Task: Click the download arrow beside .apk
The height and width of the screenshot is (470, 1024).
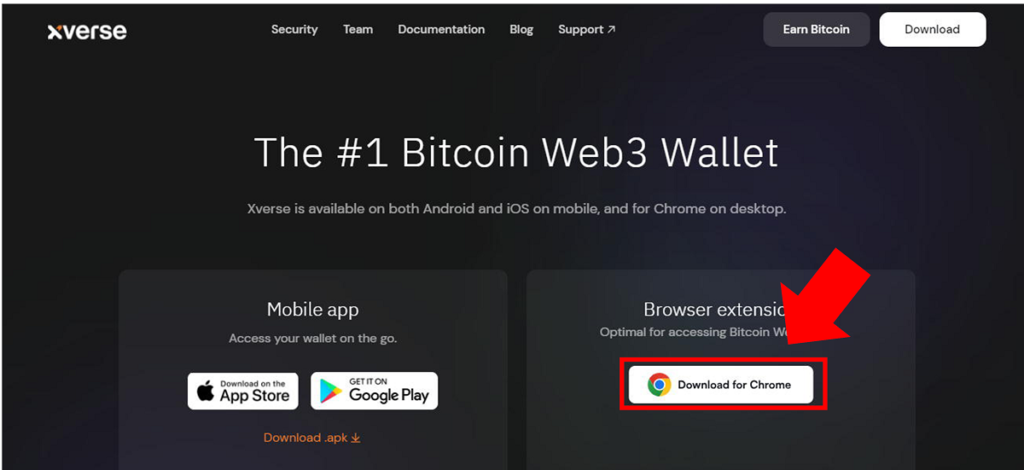Action: click(x=355, y=437)
